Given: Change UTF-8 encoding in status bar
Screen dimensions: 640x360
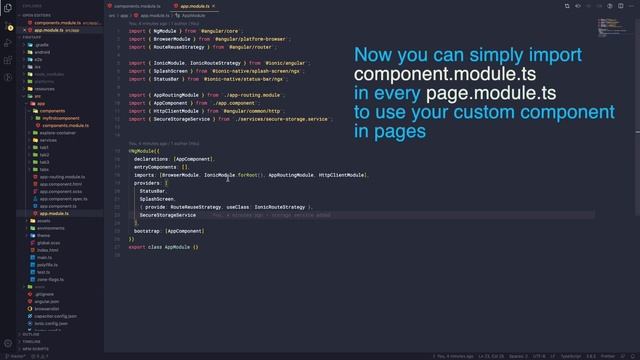Looking at the screenshot, I should tap(539, 356).
